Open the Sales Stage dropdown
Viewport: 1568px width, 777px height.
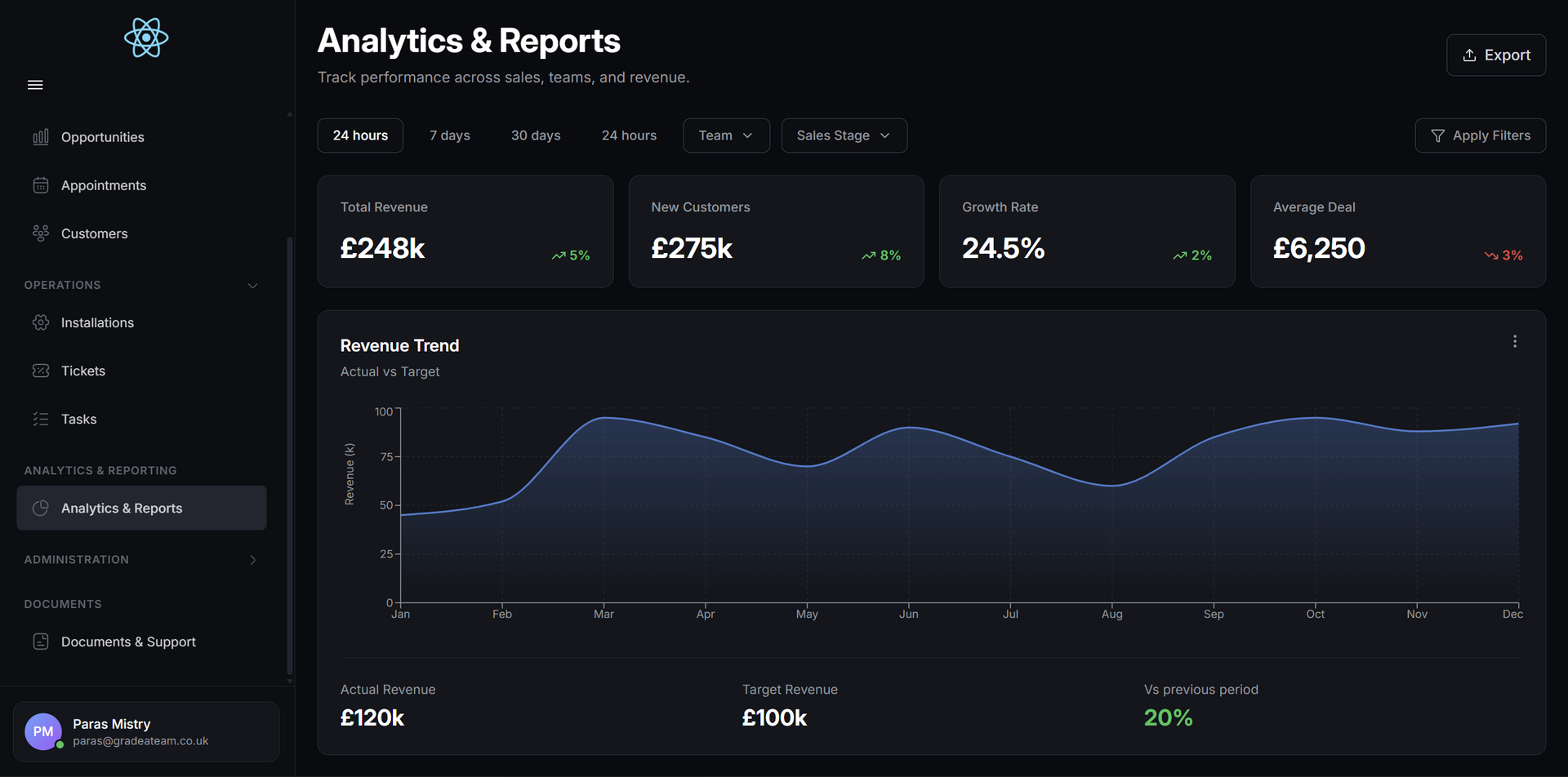coord(844,135)
